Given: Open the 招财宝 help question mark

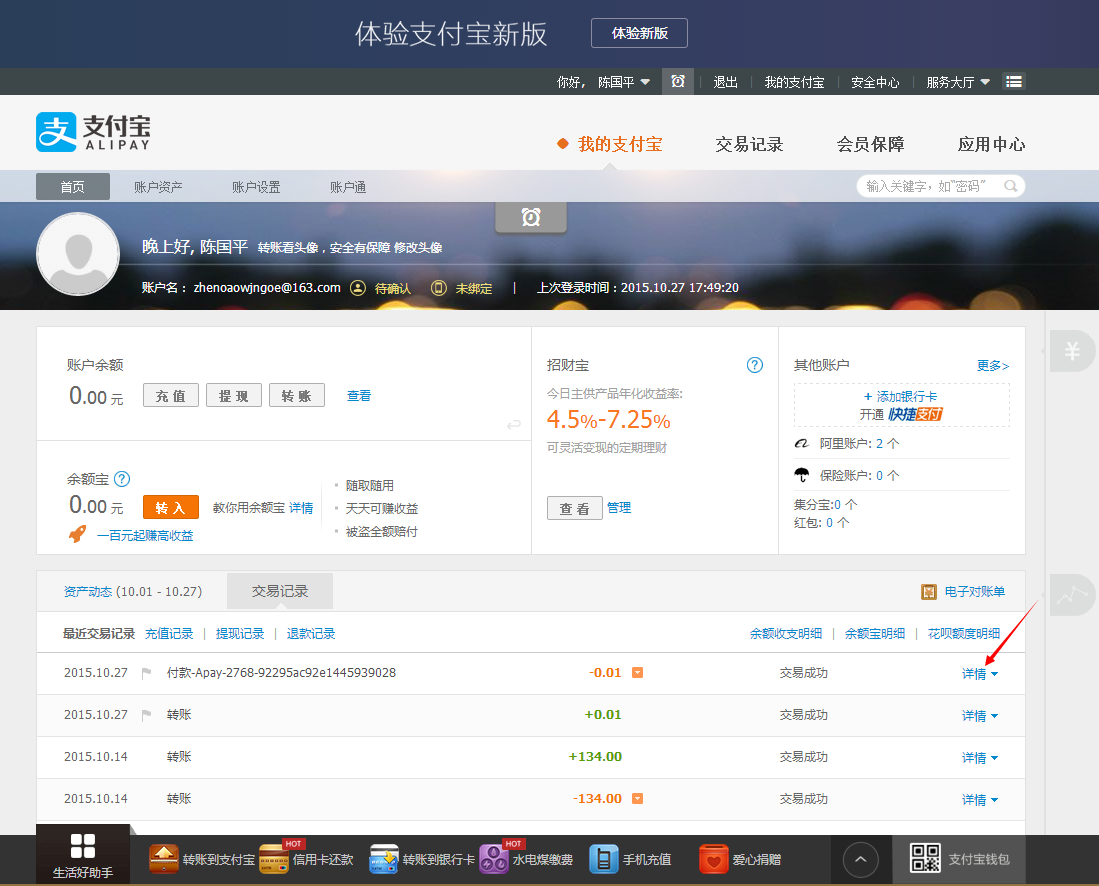Looking at the screenshot, I should coord(755,364).
